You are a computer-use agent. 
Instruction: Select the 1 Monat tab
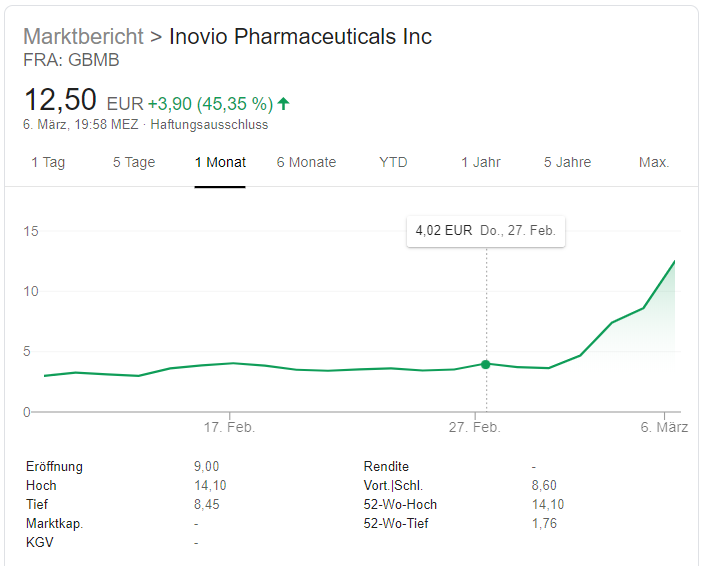220,162
